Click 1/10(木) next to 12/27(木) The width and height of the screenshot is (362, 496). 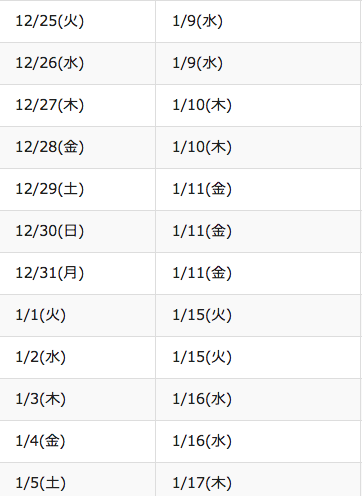click(x=258, y=105)
